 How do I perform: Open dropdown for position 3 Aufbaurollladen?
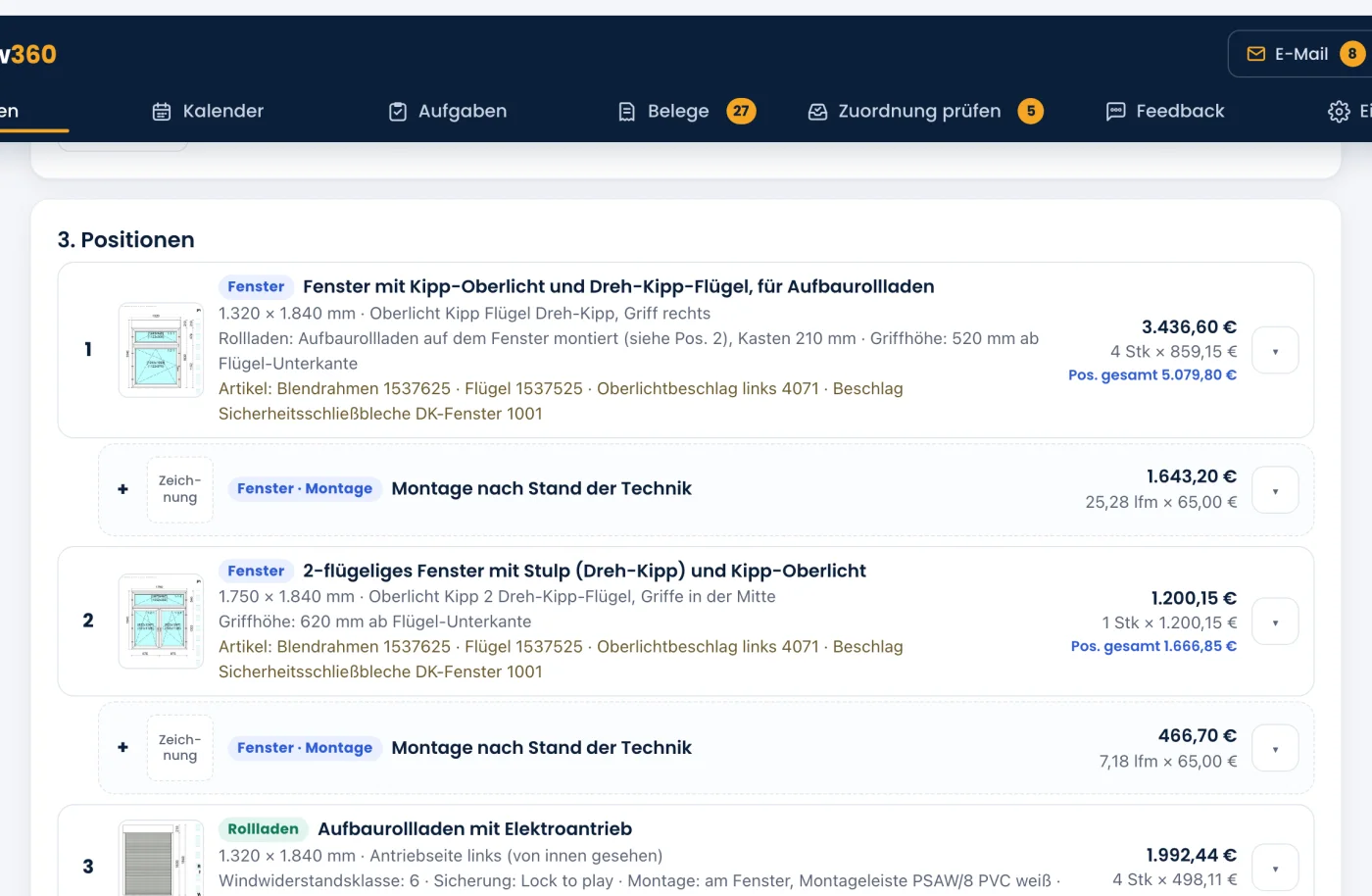[x=1275, y=868]
